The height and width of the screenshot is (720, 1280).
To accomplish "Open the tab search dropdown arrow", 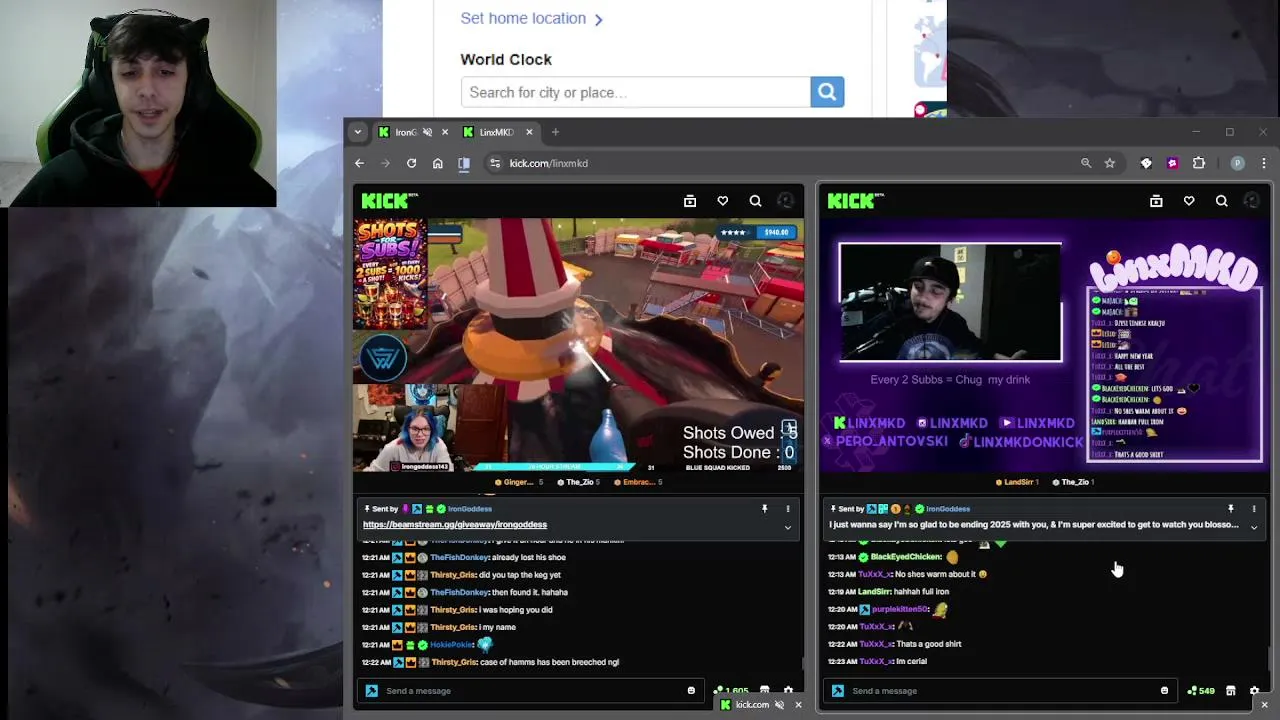I will (x=358, y=132).
